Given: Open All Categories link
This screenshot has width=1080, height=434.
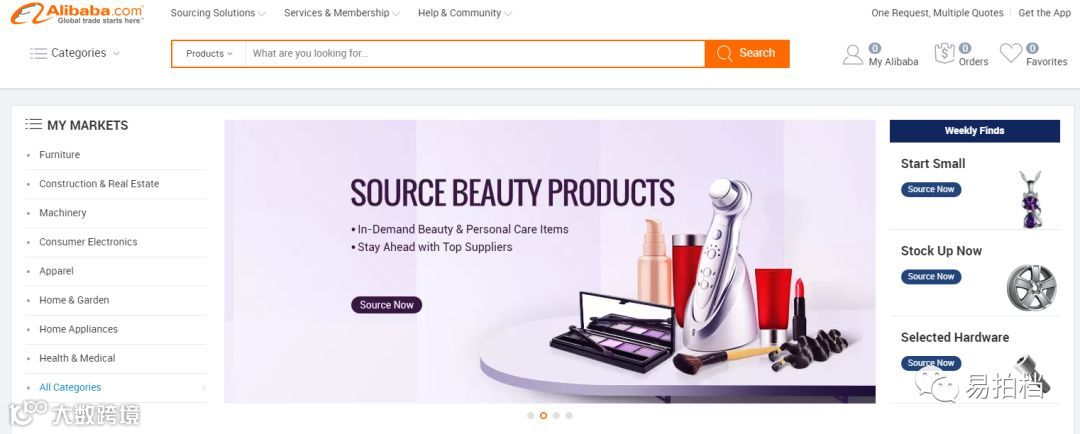Looking at the screenshot, I should point(70,387).
